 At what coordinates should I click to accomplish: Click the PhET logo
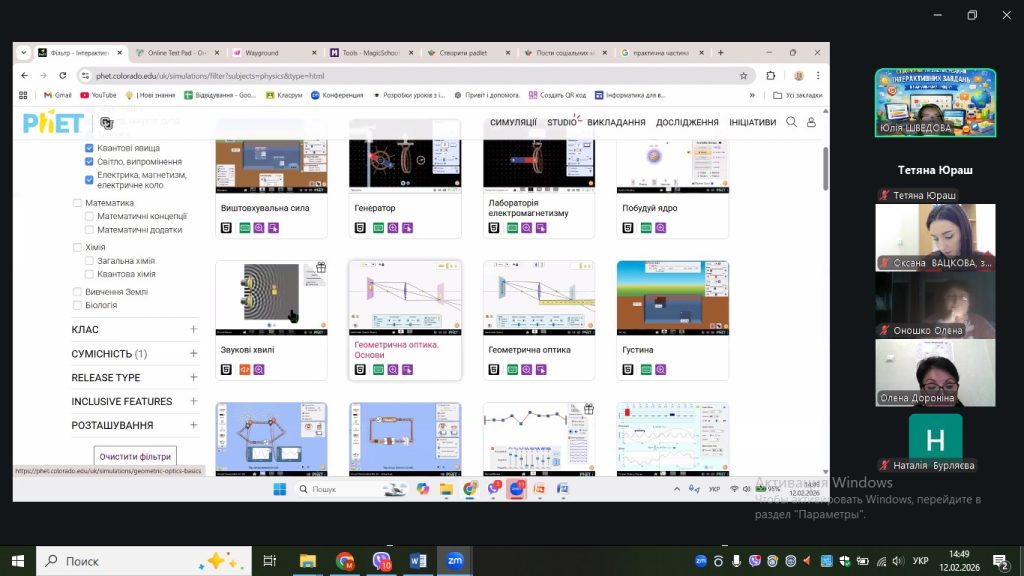pos(53,123)
